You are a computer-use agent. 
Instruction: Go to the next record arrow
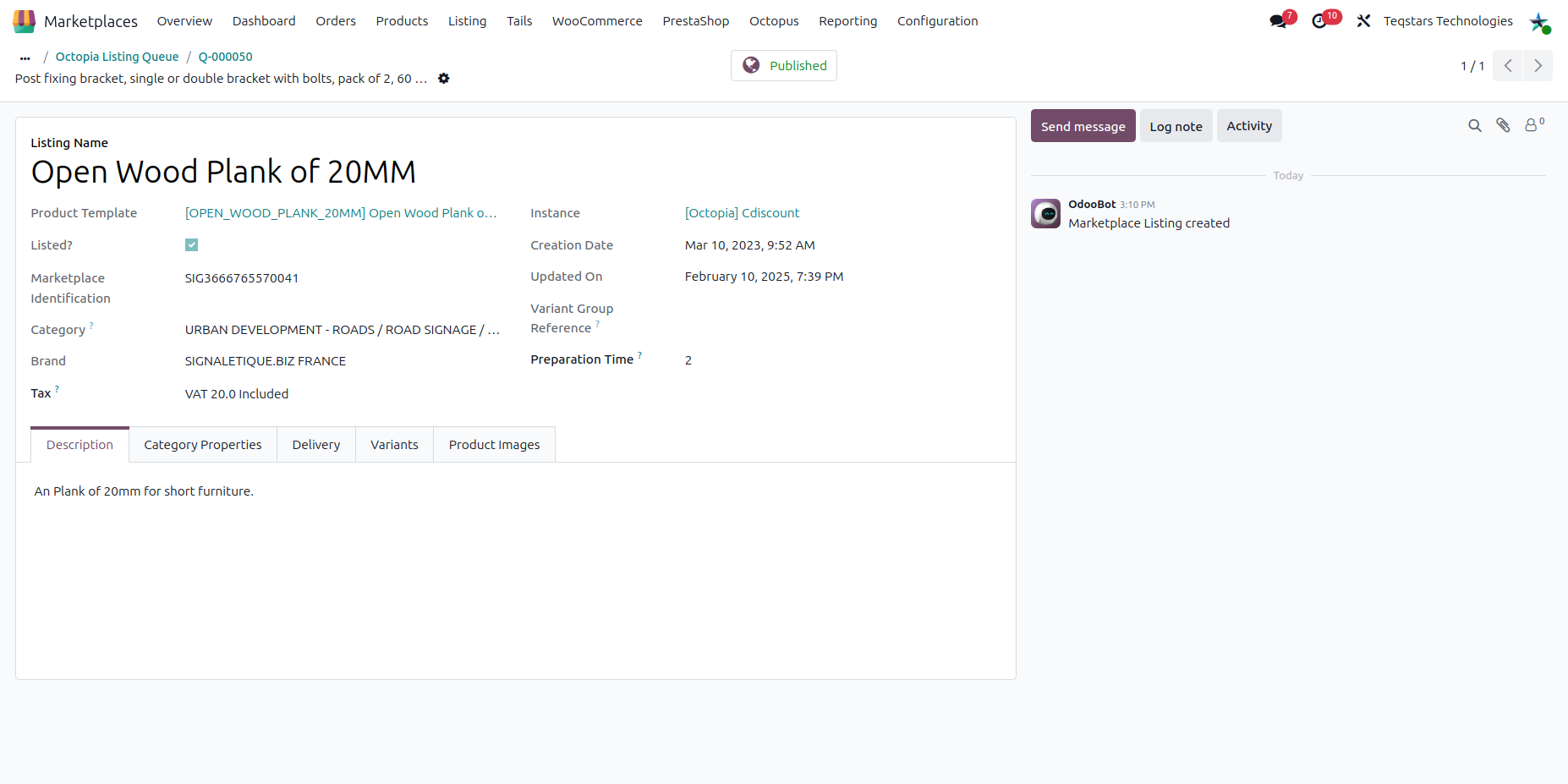click(1538, 66)
